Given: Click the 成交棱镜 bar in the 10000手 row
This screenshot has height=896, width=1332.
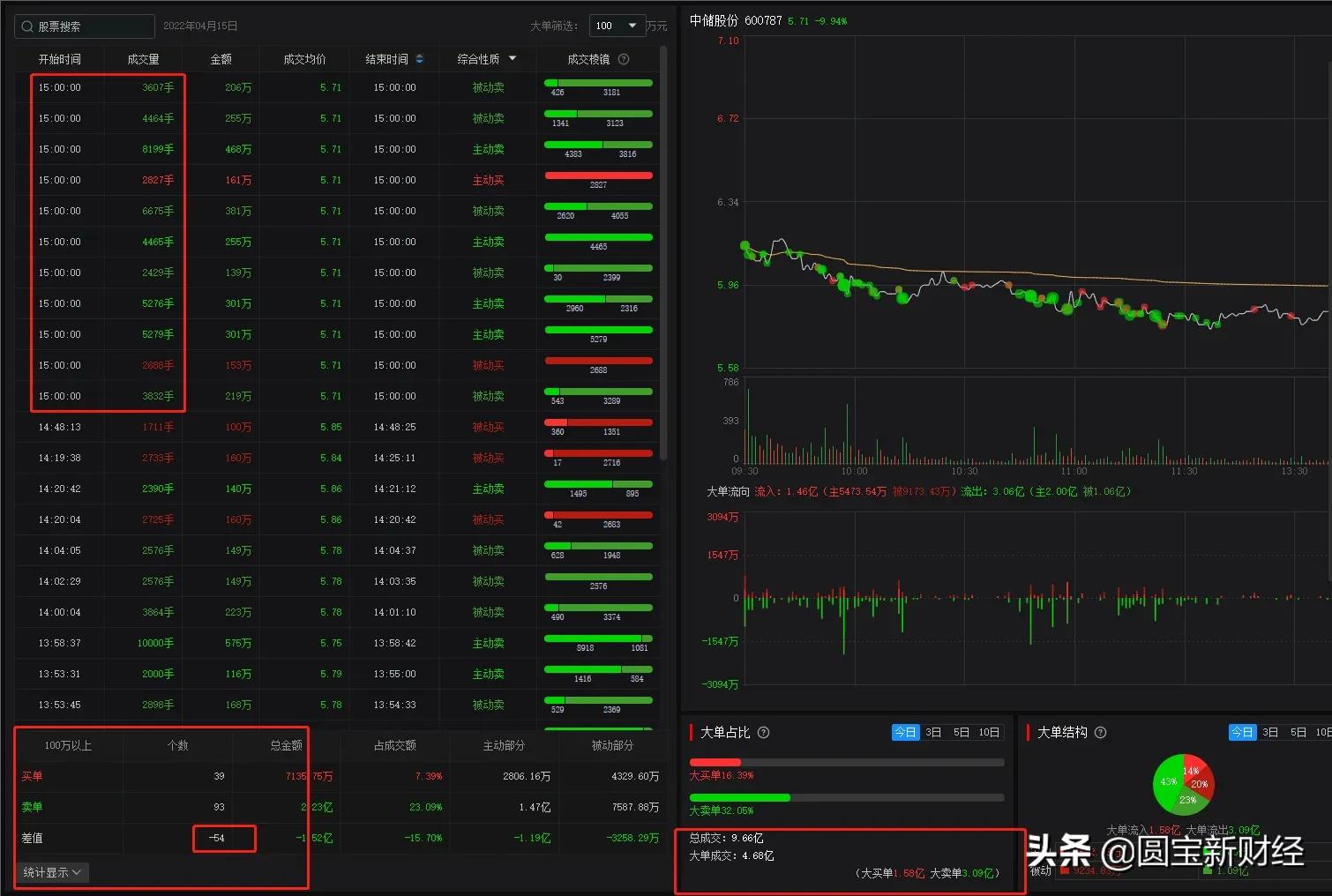Looking at the screenshot, I should [598, 638].
